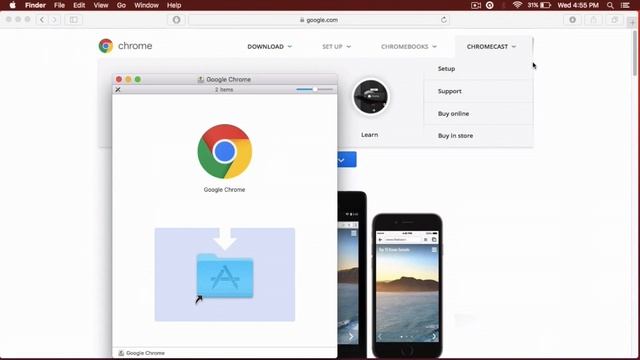Select Buy in store from Chromecast menu
Screen dimensions: 640x360
(x=455, y=136)
